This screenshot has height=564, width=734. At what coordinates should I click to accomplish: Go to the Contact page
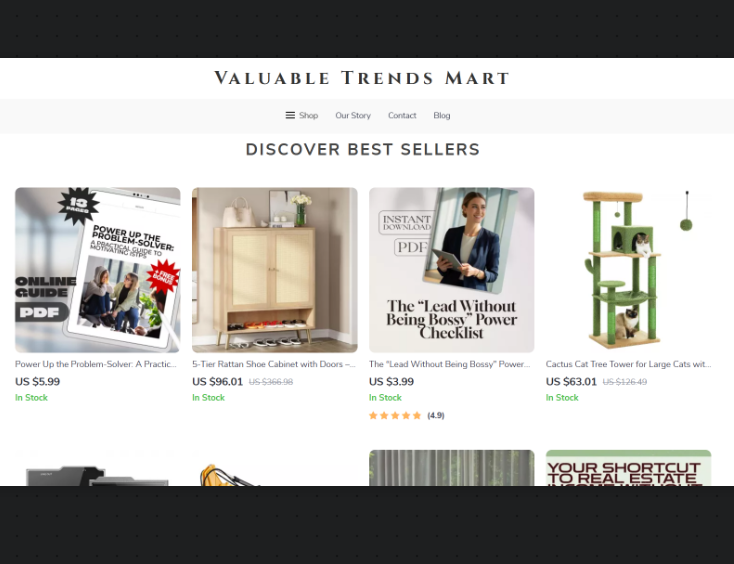(x=402, y=115)
